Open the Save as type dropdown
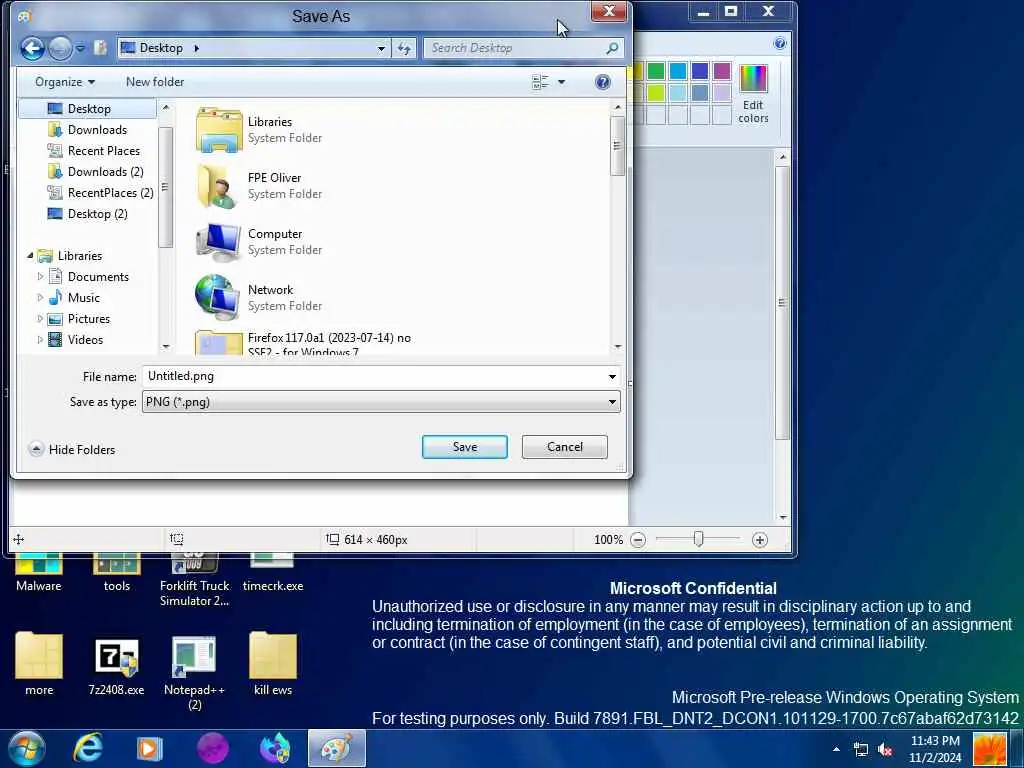Screen dimensions: 1024x768 [381, 402]
